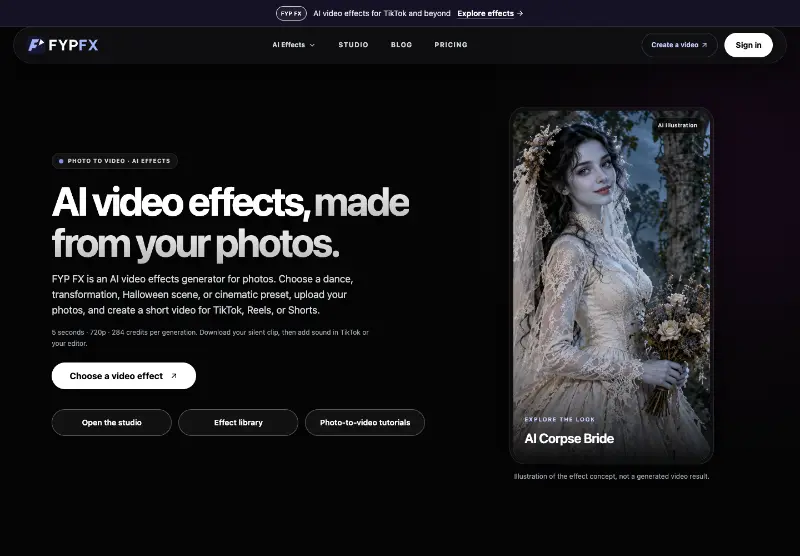This screenshot has height=556, width=800.
Task: Expand the AI Effects dropdown menu
Action: click(293, 45)
